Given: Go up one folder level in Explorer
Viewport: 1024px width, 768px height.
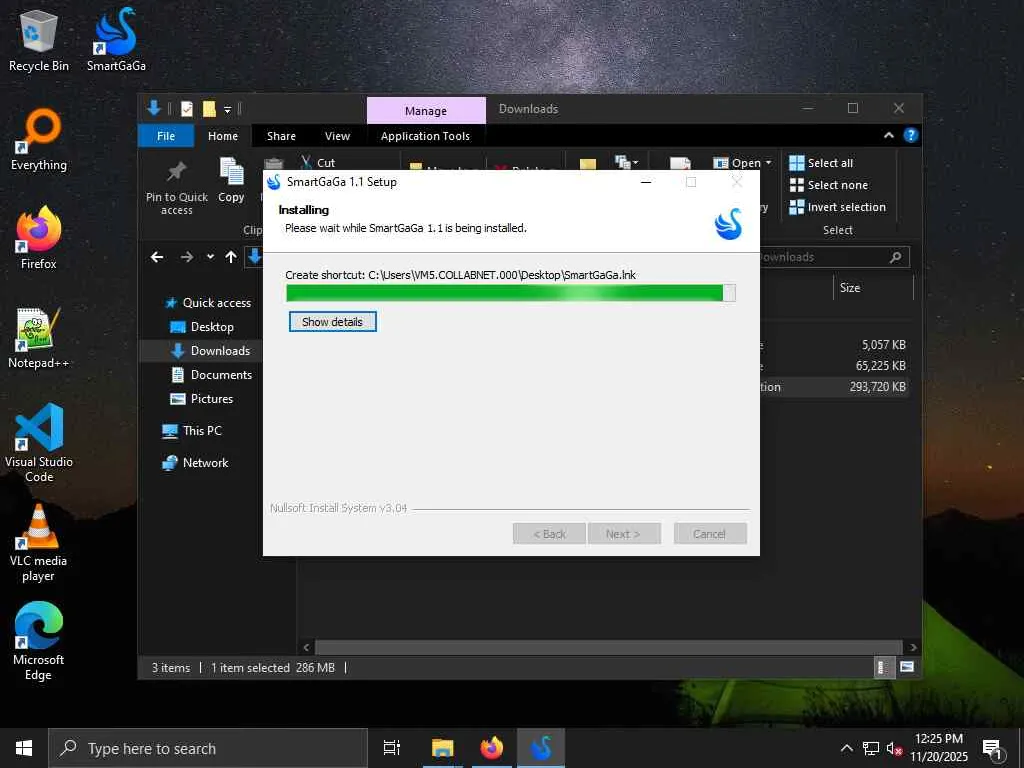Looking at the screenshot, I should (231, 257).
